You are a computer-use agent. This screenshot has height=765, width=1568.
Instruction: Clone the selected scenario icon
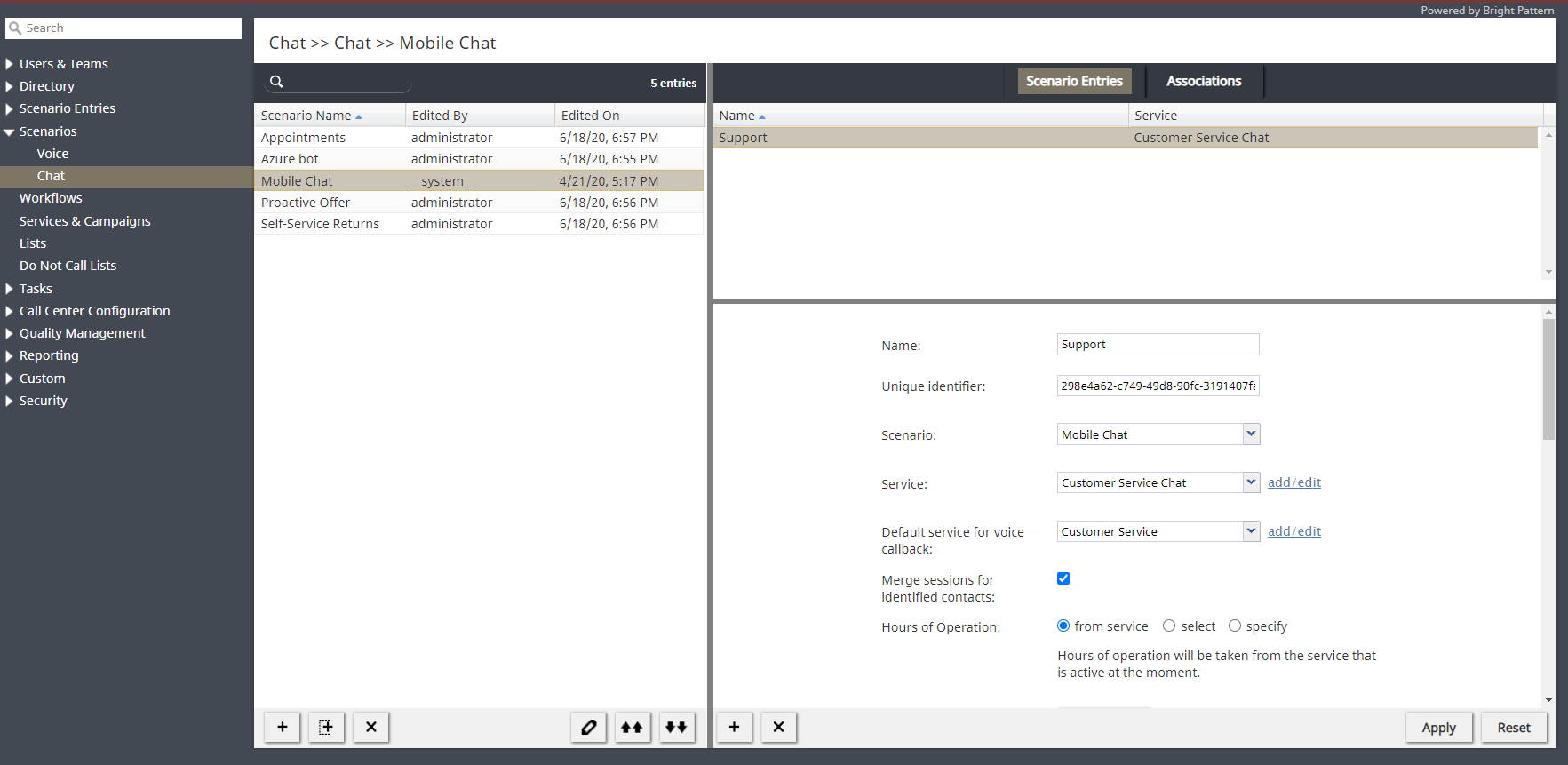(327, 727)
